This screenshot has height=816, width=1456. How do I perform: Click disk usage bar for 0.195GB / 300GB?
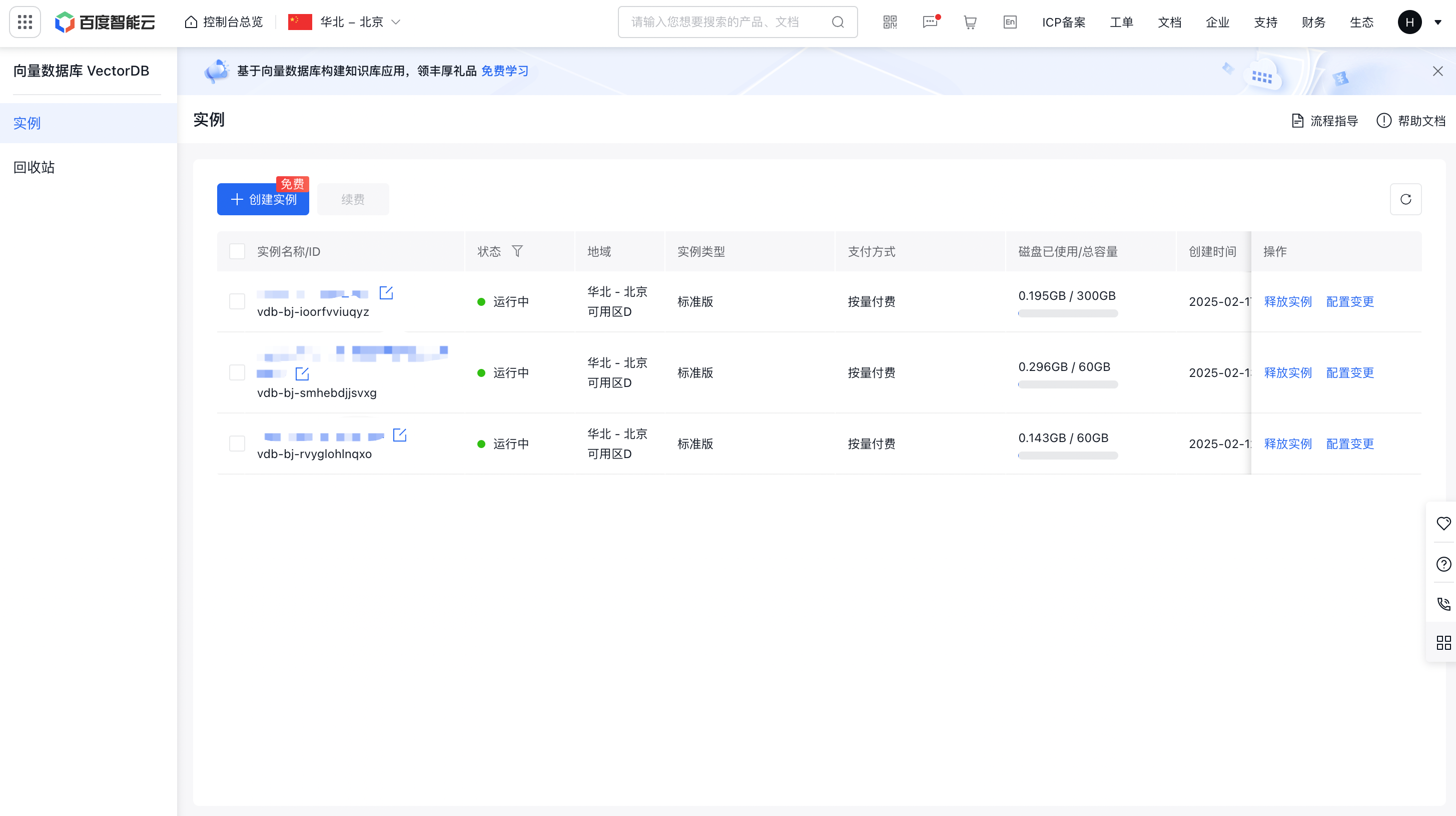point(1068,313)
